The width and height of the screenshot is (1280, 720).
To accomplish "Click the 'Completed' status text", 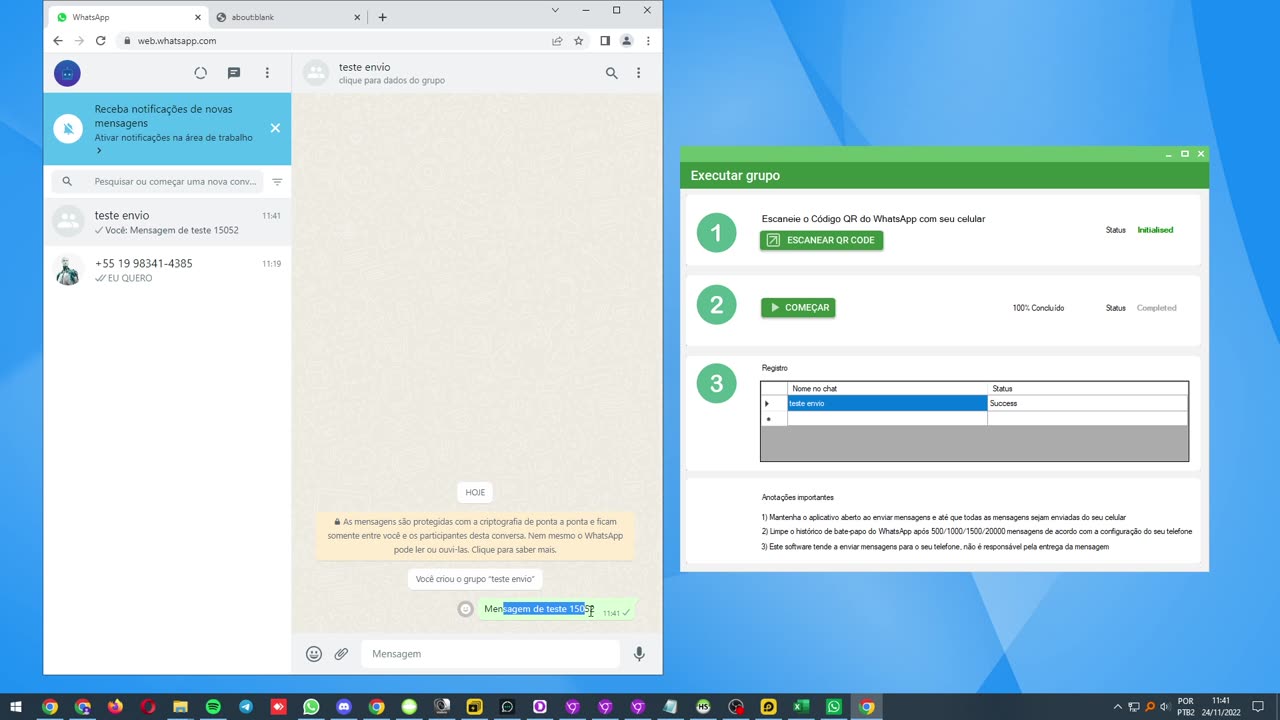I will [1156, 308].
